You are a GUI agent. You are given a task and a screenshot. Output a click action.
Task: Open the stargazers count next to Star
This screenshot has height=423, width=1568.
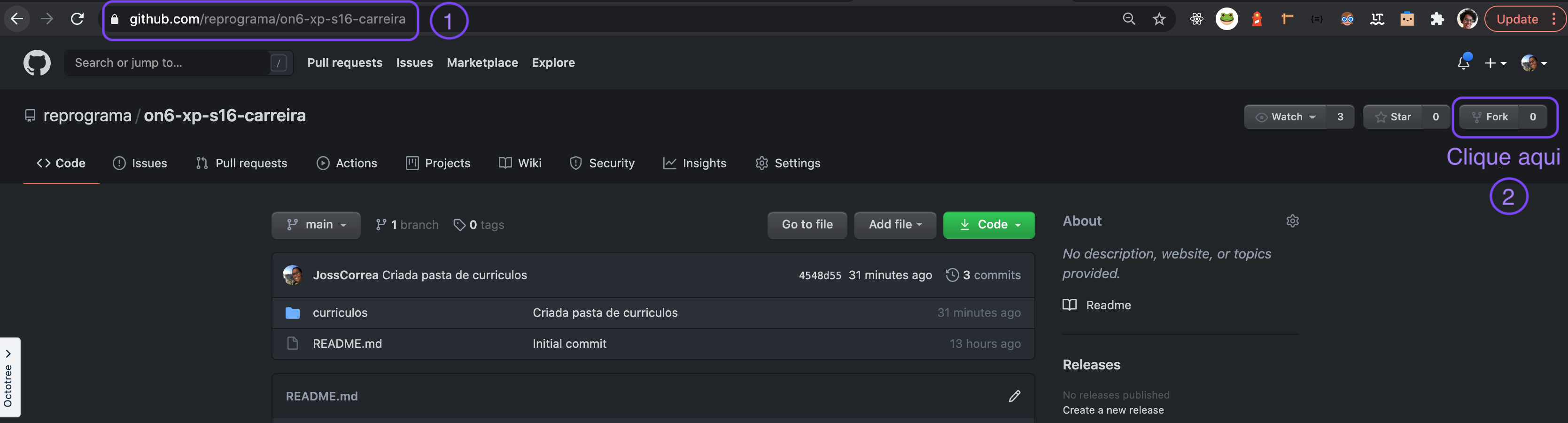[x=1436, y=117]
